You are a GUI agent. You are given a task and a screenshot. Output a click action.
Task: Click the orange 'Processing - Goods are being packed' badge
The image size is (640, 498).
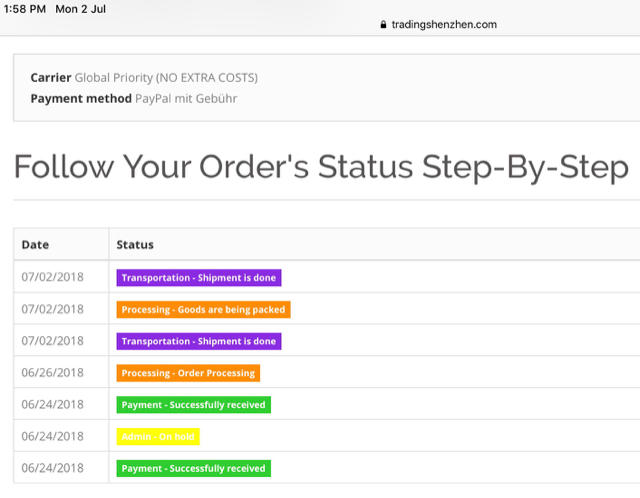203,309
